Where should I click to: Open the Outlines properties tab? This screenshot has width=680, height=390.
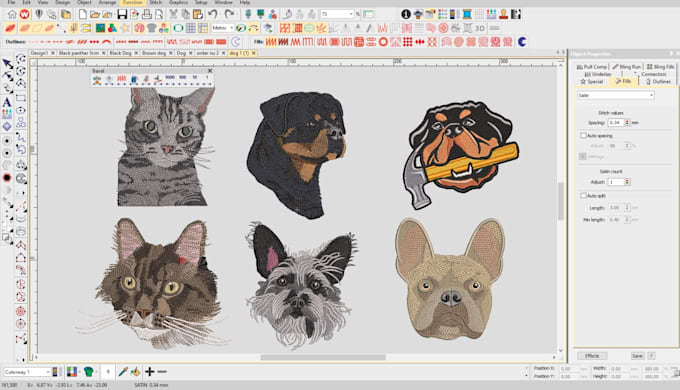[x=658, y=82]
